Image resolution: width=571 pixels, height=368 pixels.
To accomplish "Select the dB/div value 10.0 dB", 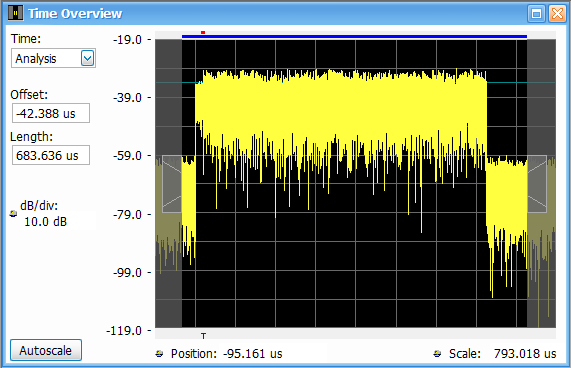I will [x=46, y=221].
